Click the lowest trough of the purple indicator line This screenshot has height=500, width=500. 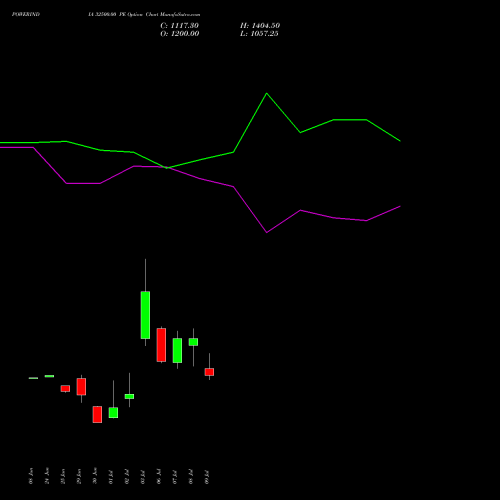pyautogui.click(x=267, y=232)
